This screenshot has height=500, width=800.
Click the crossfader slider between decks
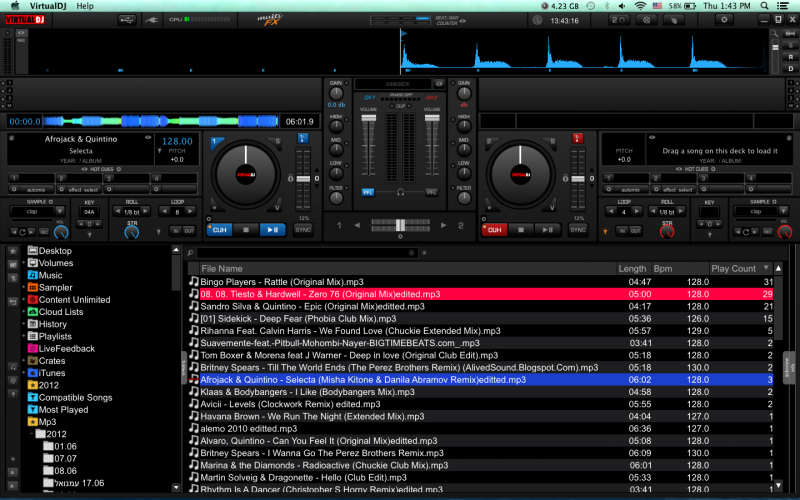coord(400,225)
